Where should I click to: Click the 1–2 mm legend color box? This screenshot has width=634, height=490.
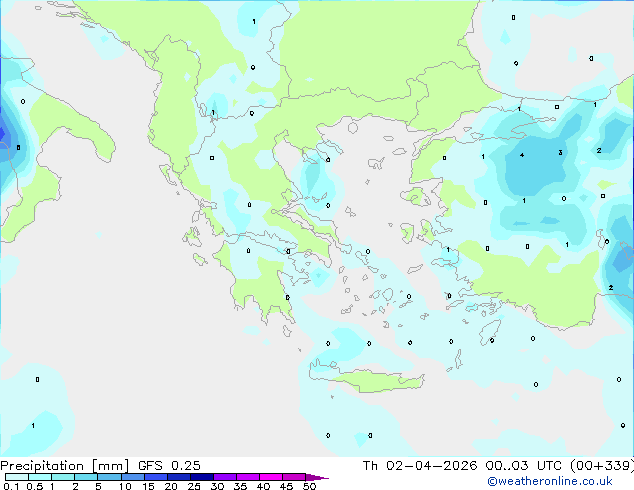pyautogui.click(x=63, y=477)
